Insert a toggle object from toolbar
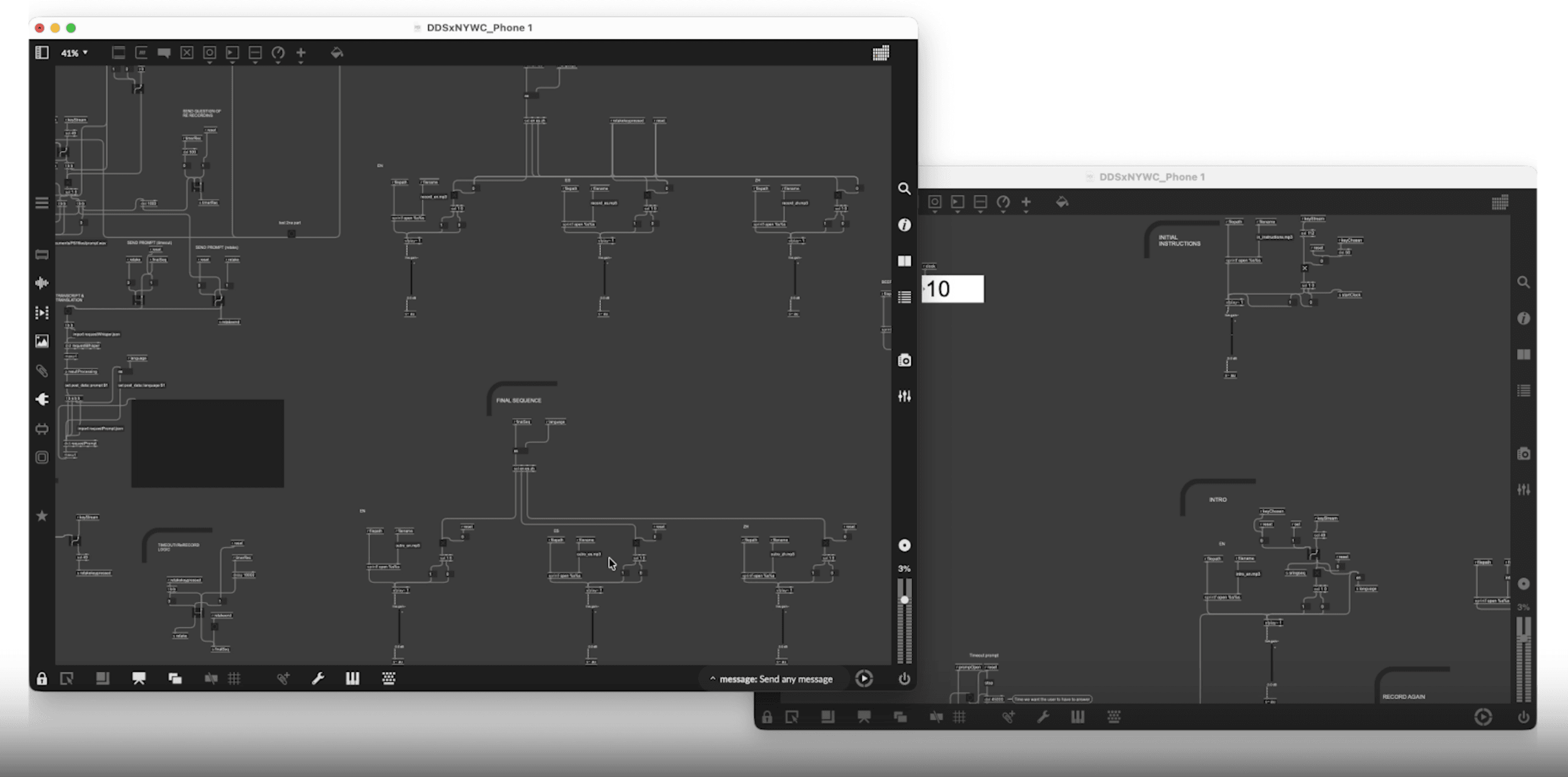The width and height of the screenshot is (1568, 777). point(187,53)
